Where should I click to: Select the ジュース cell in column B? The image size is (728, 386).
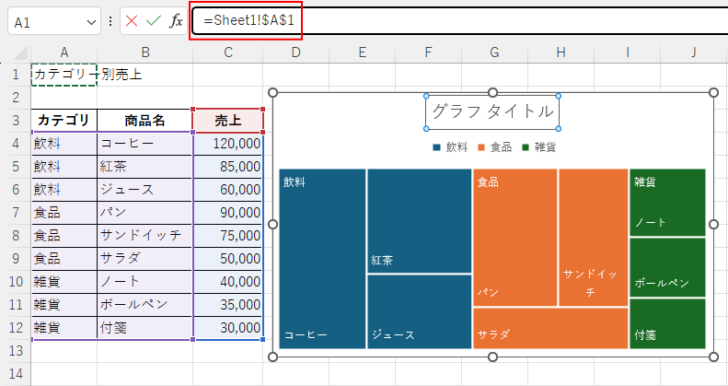145,190
